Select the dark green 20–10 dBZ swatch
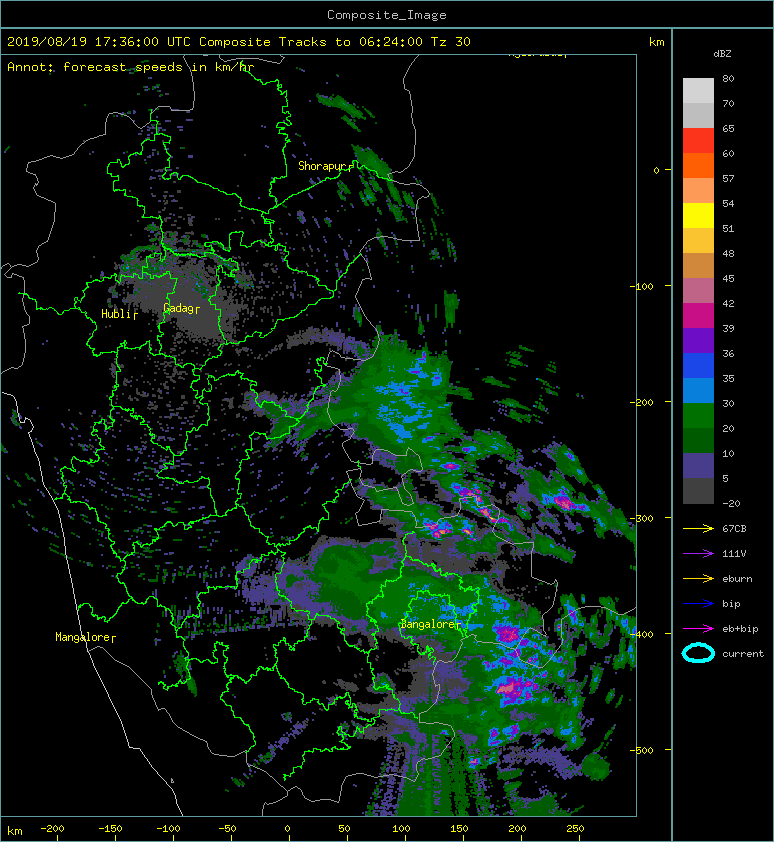Screen dimensions: 774x842 (698, 440)
